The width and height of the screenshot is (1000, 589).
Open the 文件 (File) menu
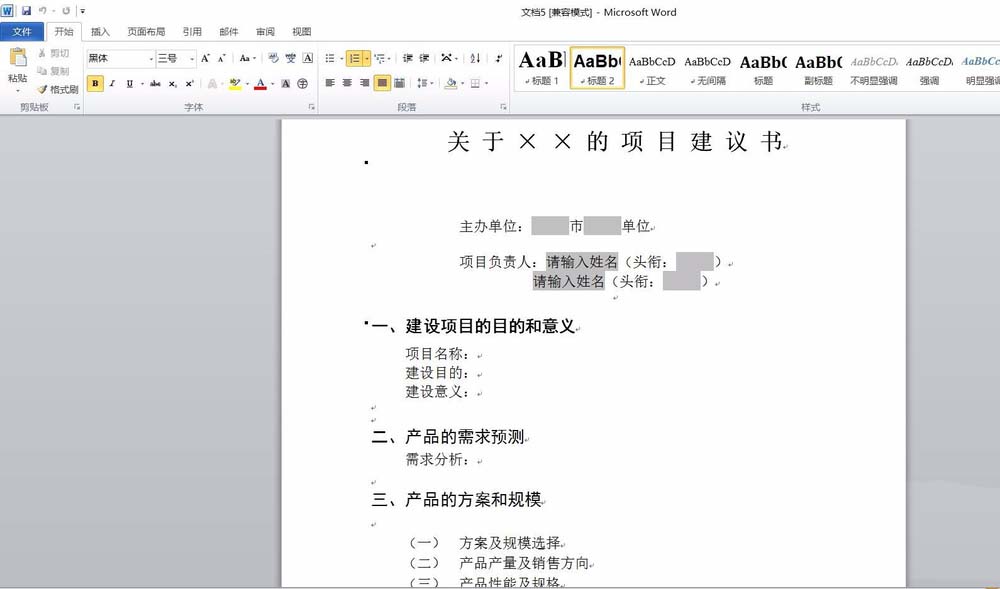(22, 32)
